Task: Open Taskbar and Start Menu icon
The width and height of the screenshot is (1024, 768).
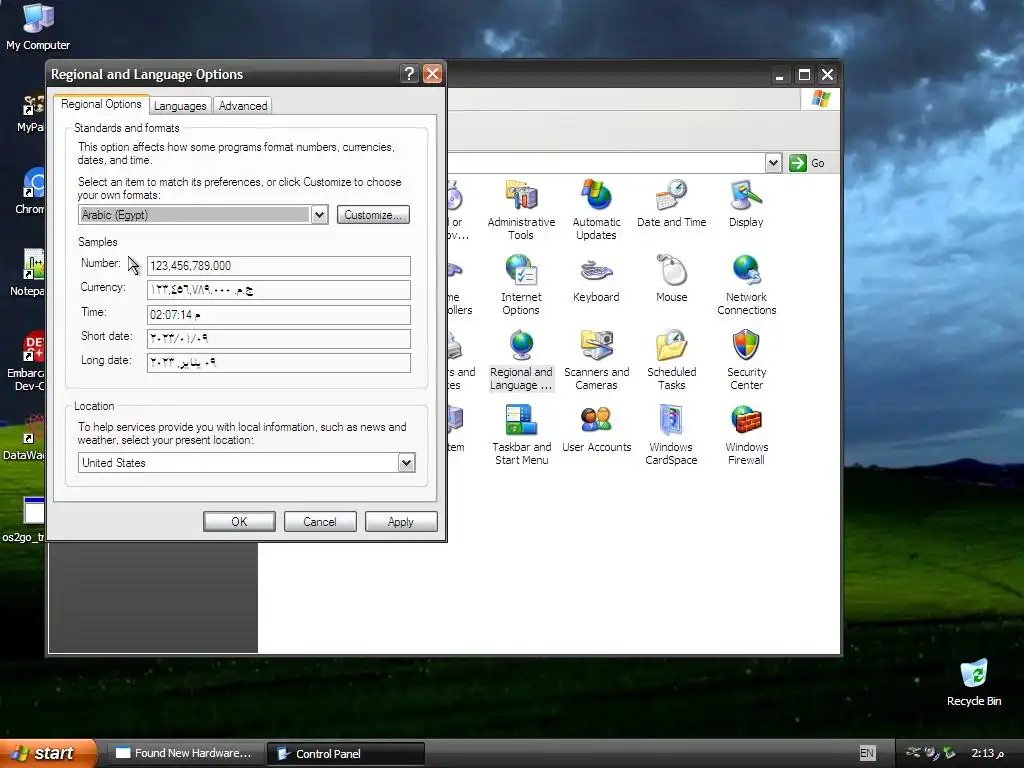Action: pos(521,435)
